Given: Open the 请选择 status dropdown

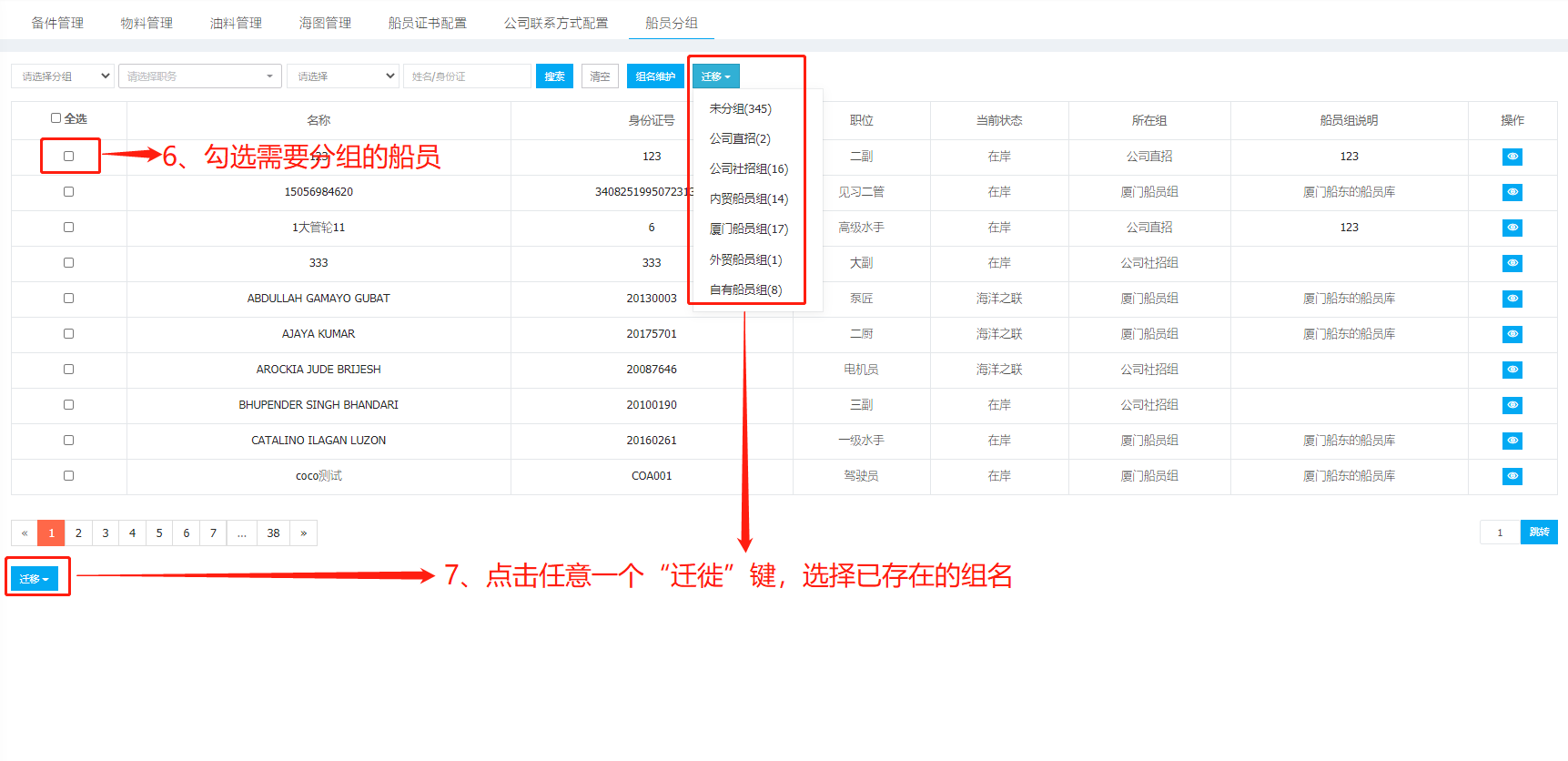Looking at the screenshot, I should [x=342, y=76].
